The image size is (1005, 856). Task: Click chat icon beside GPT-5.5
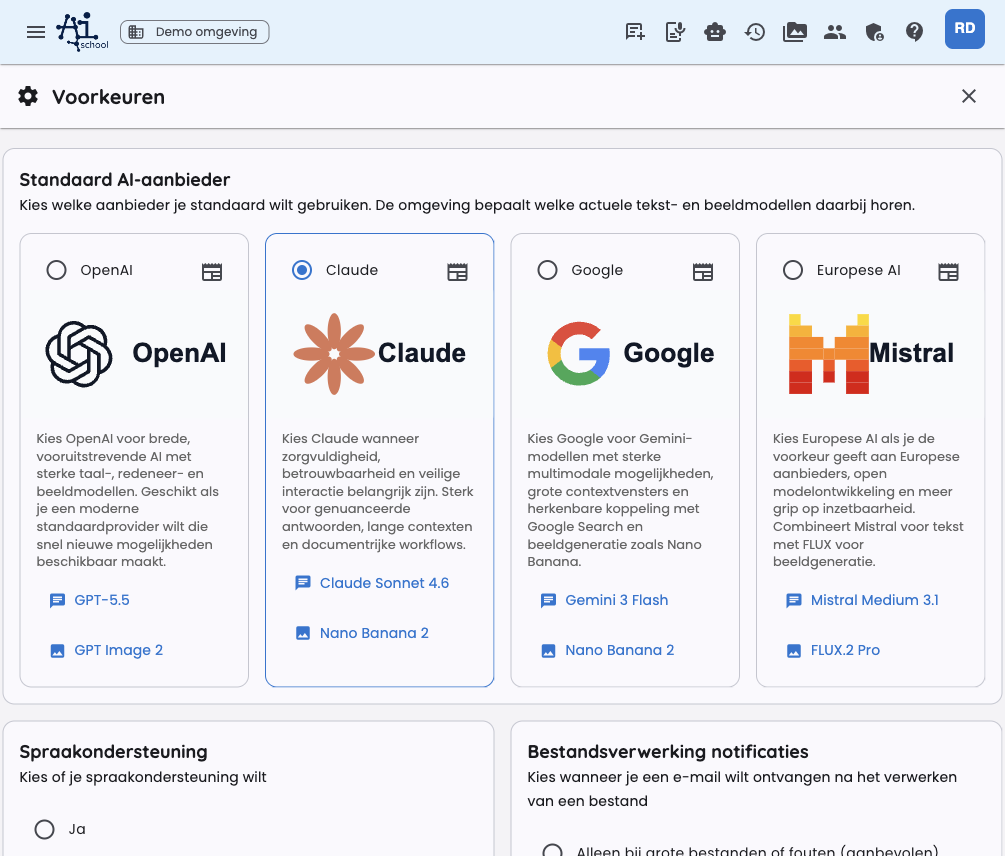[x=58, y=600]
